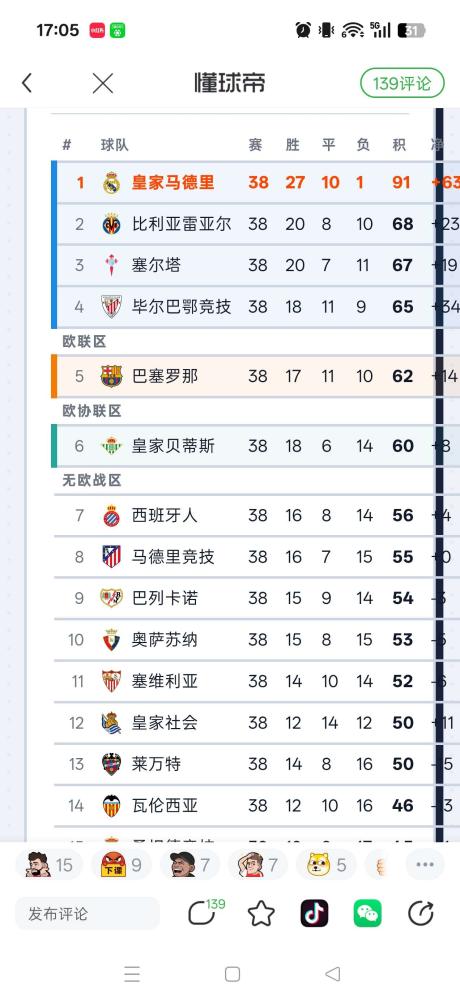
Task: Share to WeChat via green icon
Action: [367, 914]
